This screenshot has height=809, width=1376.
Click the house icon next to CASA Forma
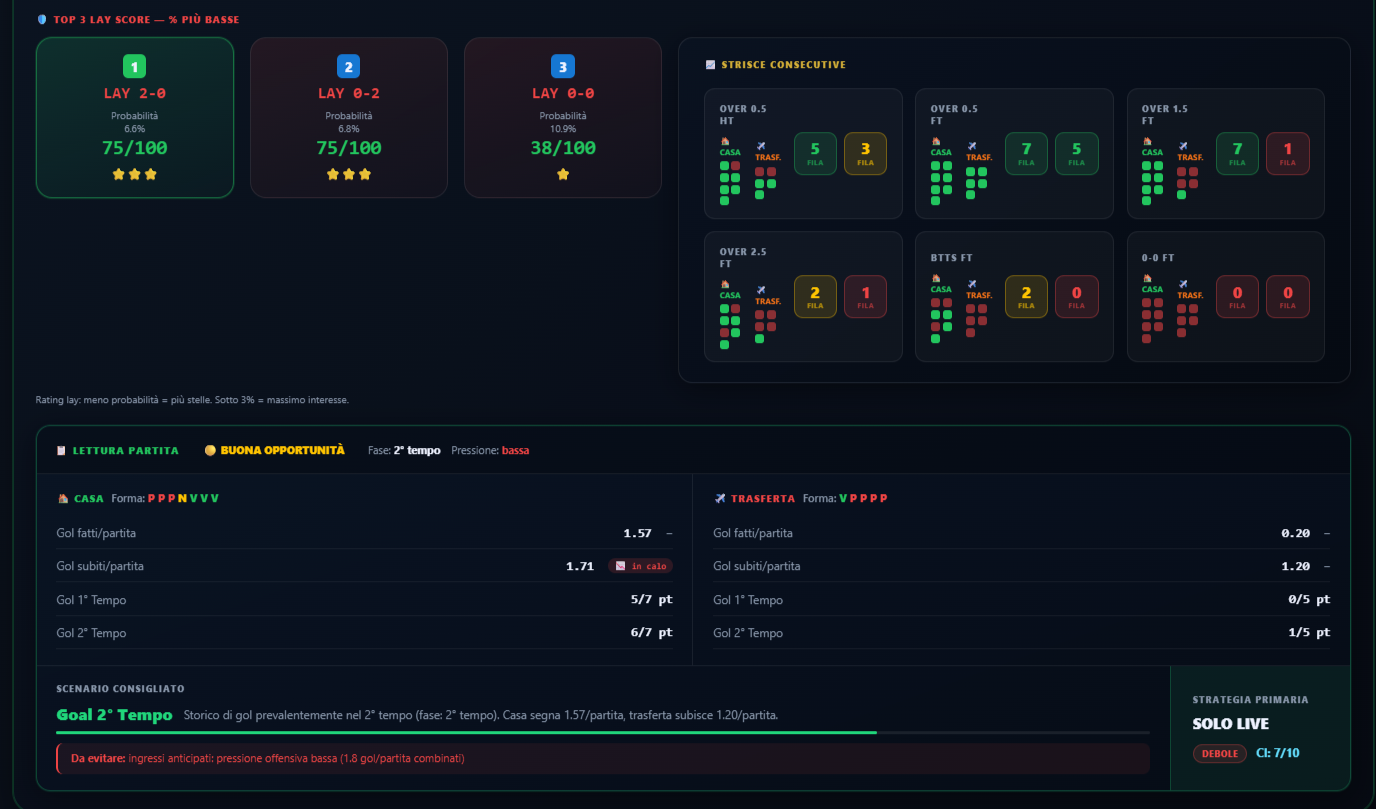tap(63, 498)
